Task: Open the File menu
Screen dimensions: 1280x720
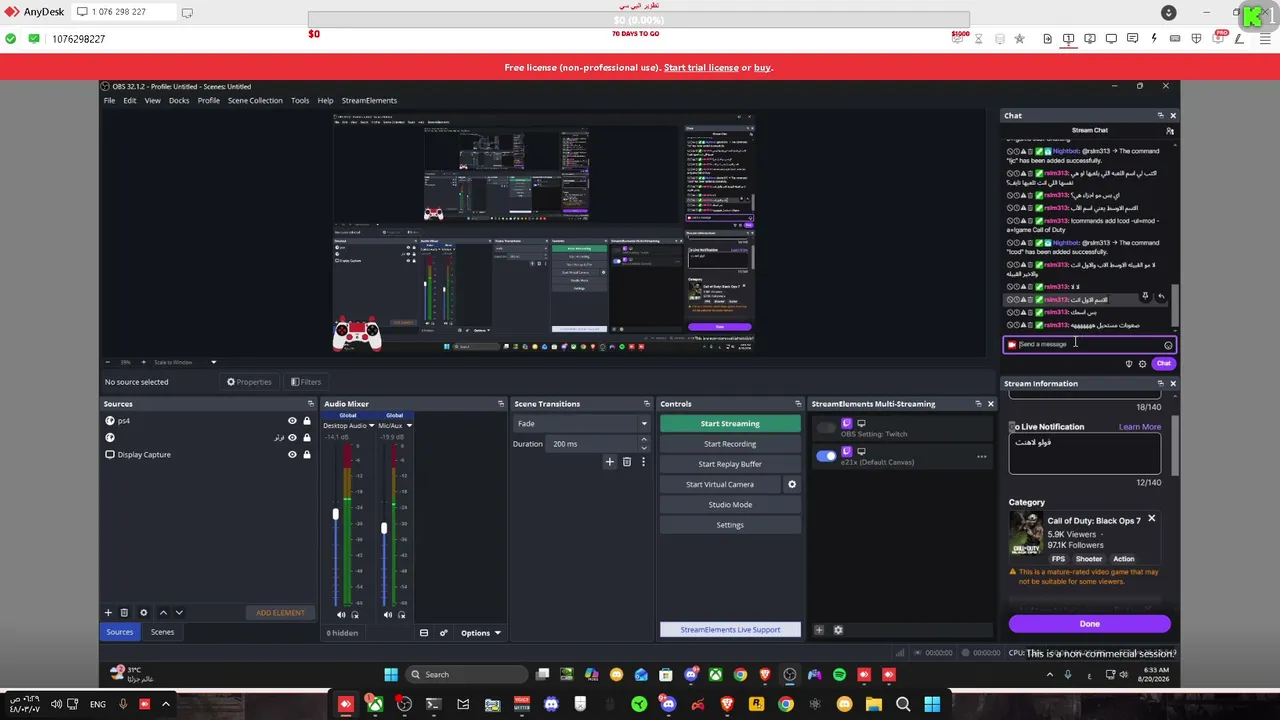Action: (x=109, y=101)
